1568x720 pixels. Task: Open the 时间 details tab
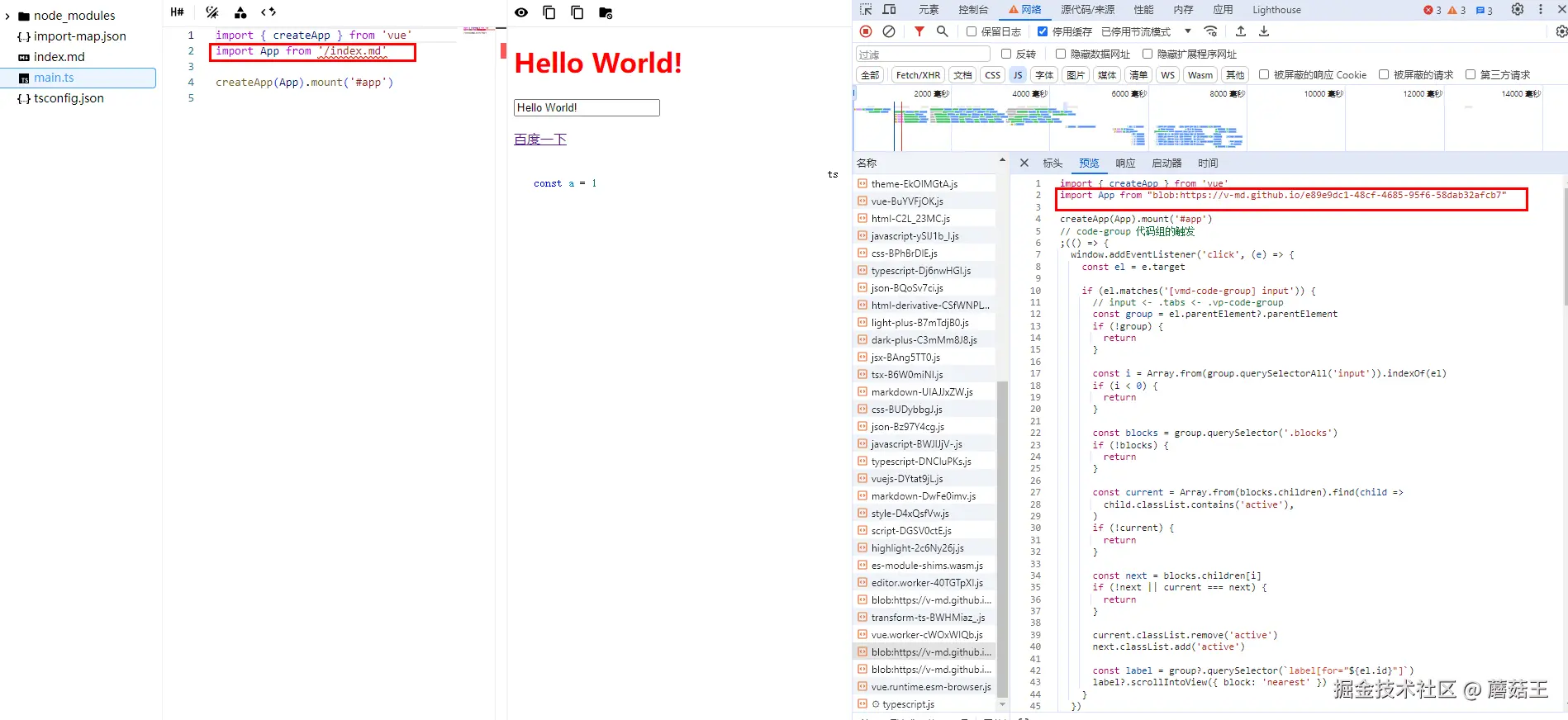(x=1208, y=163)
